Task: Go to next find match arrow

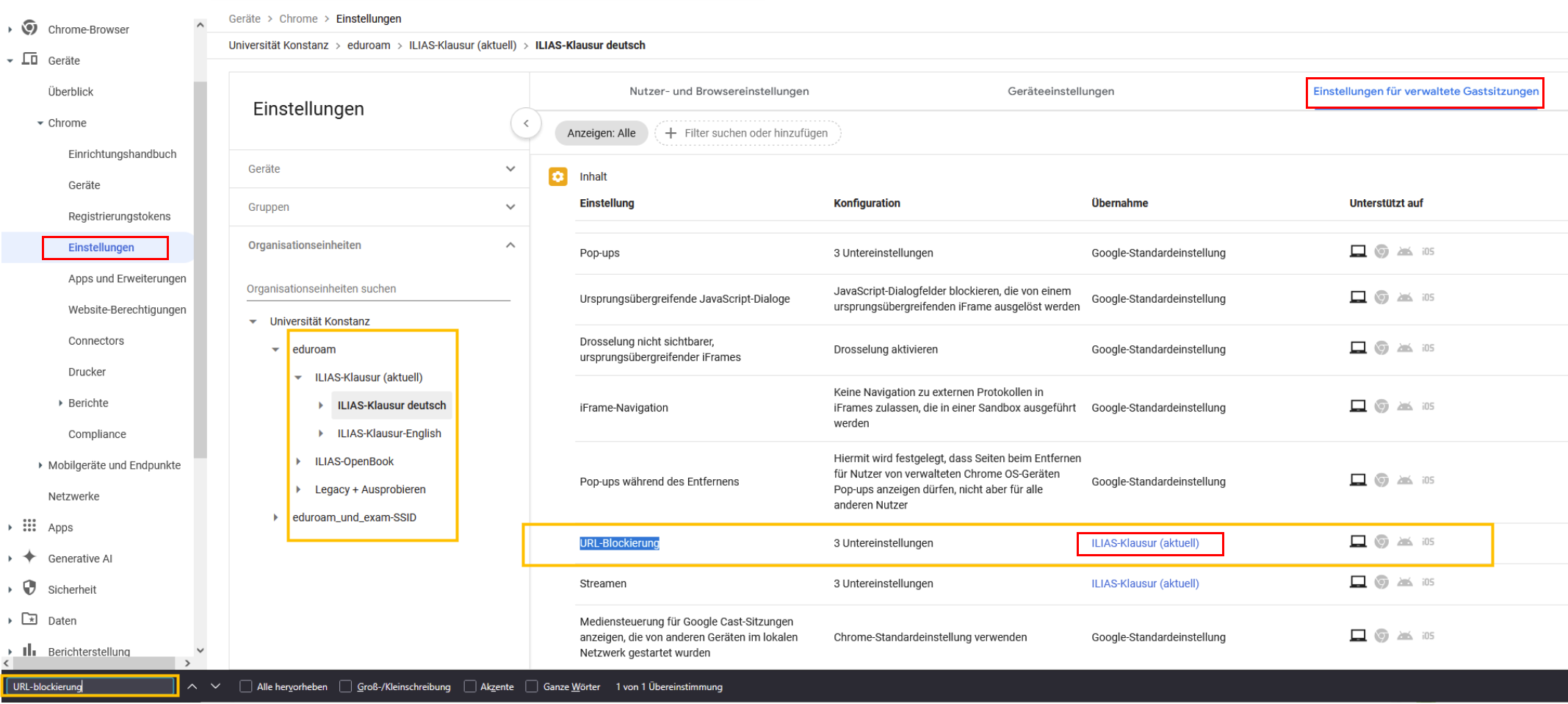Action: [x=215, y=686]
